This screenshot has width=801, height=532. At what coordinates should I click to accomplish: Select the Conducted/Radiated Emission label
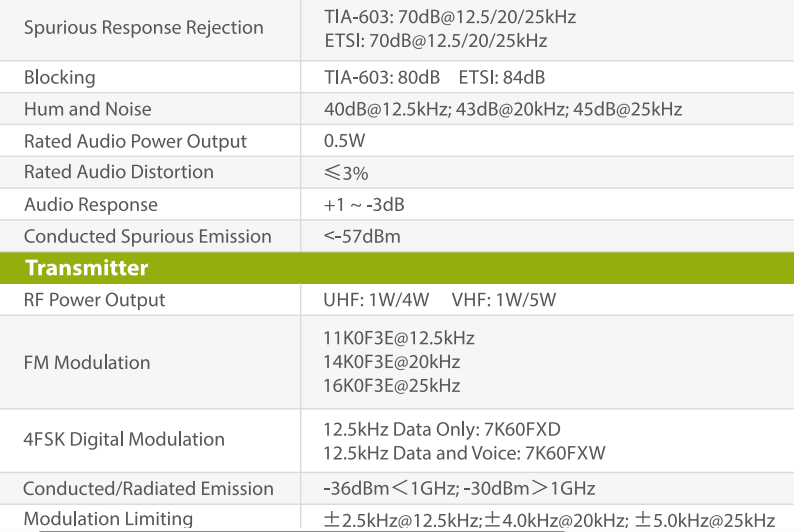[x=149, y=489]
